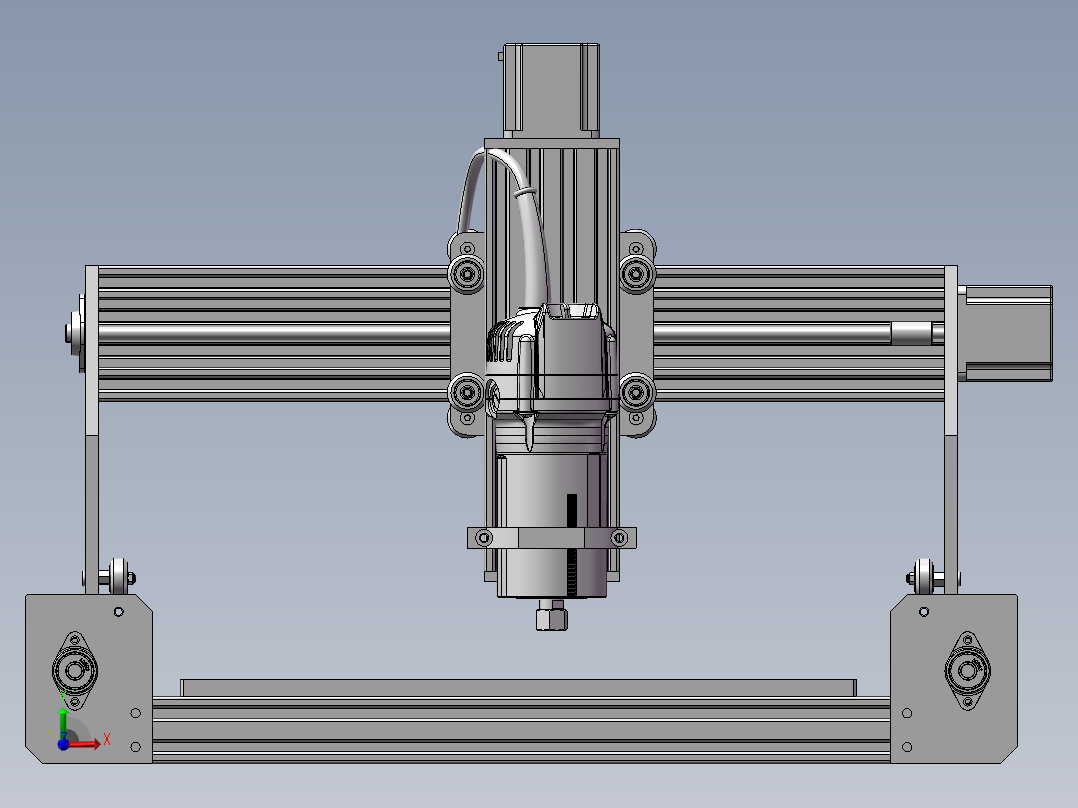Screen dimensions: 1078x808
Task: Select the X-axis stepper motor on the gantry's right end
Action: (1005, 334)
